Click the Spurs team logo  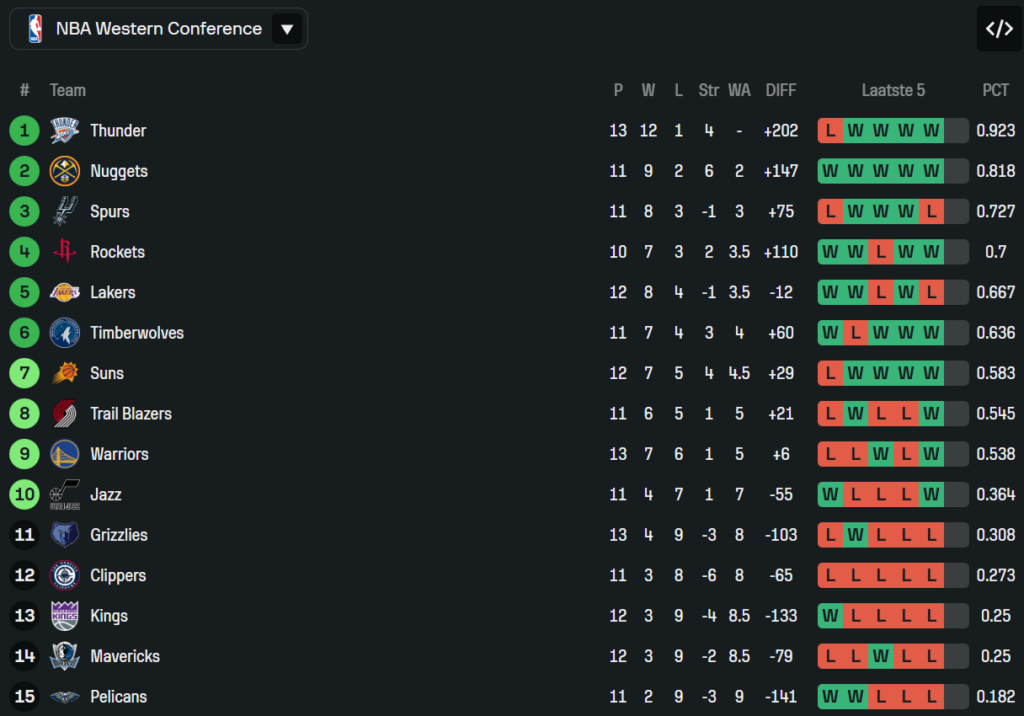pos(65,212)
